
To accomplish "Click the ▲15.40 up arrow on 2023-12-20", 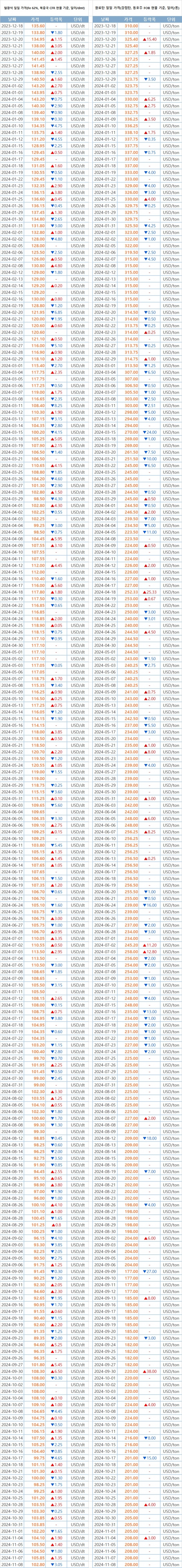I will tap(149, 39).
